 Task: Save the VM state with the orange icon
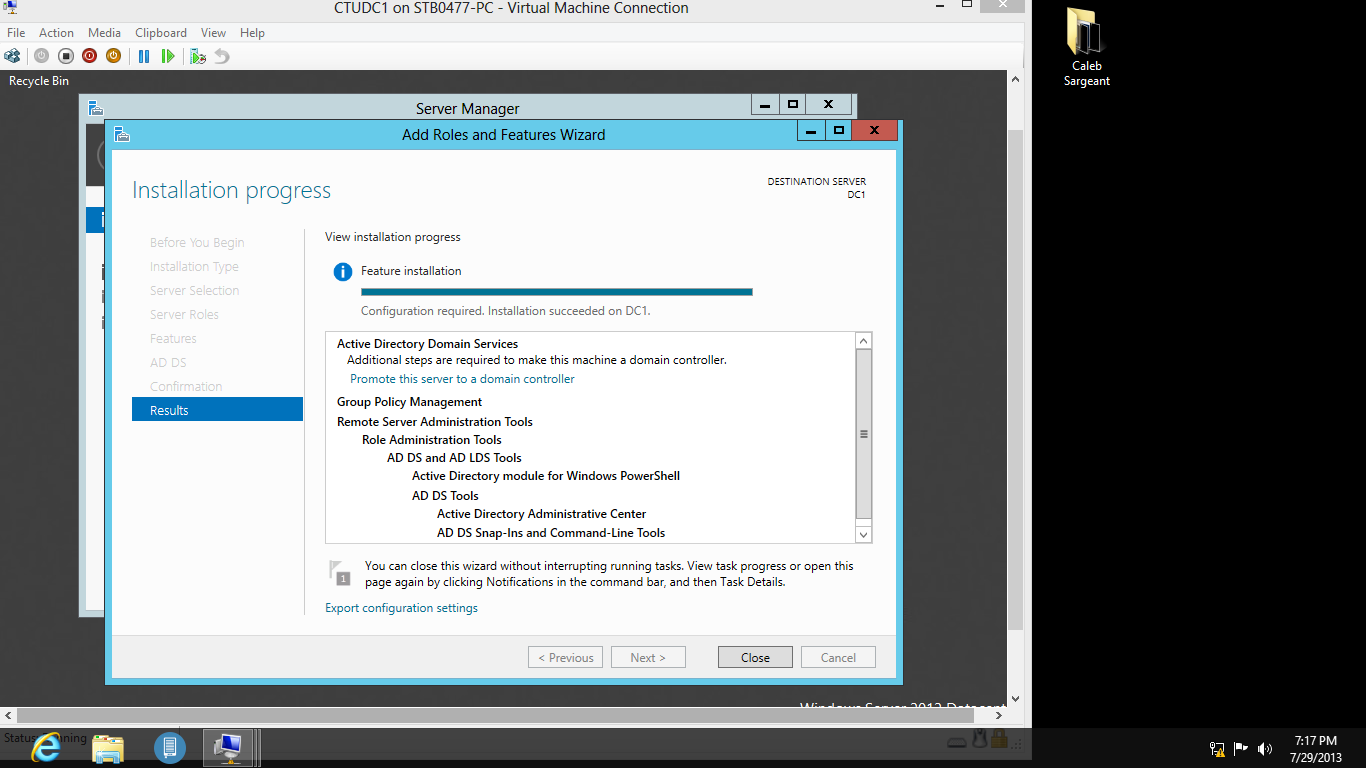(x=113, y=56)
